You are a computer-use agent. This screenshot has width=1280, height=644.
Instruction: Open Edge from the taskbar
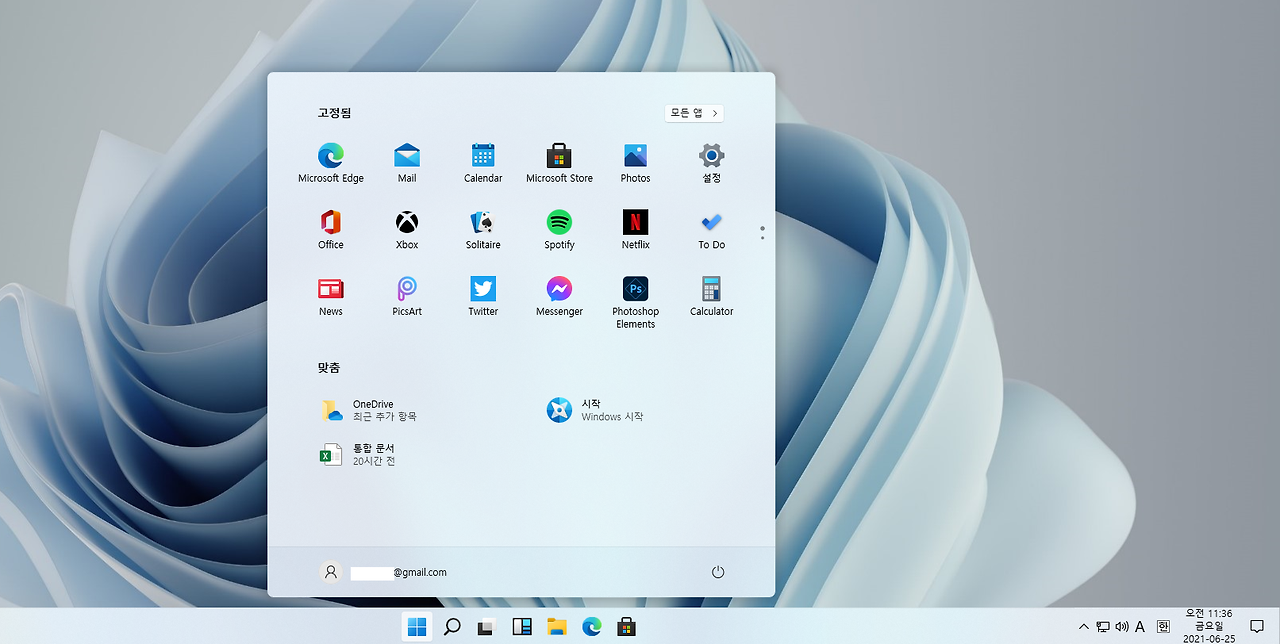point(592,627)
